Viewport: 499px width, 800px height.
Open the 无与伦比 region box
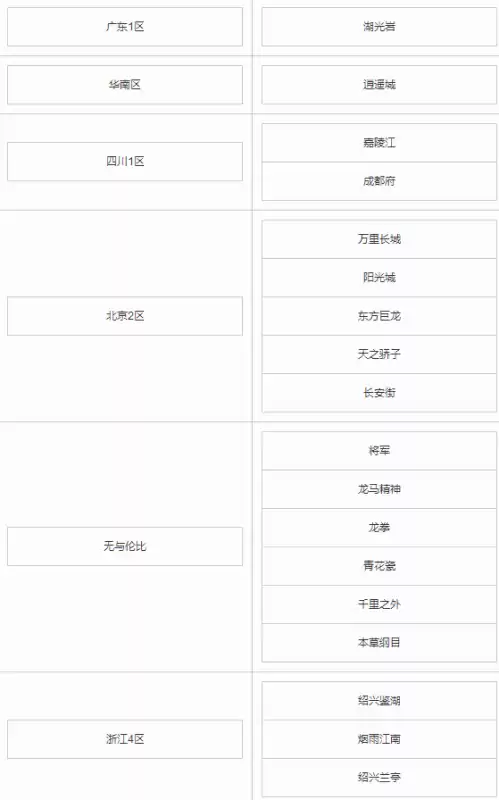pyautogui.click(x=124, y=546)
